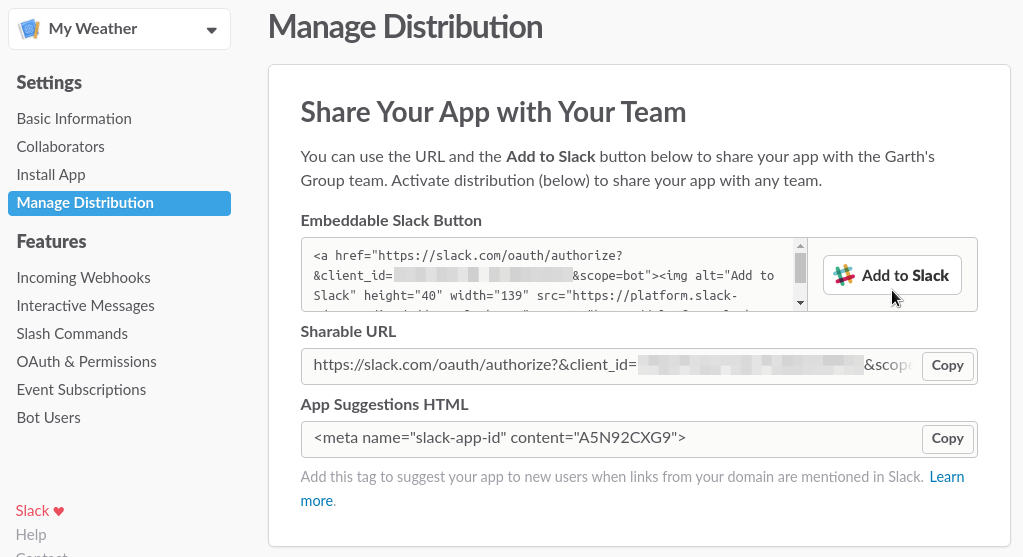This screenshot has width=1023, height=557.
Task: Click the My Weather app icon
Action: click(x=30, y=29)
